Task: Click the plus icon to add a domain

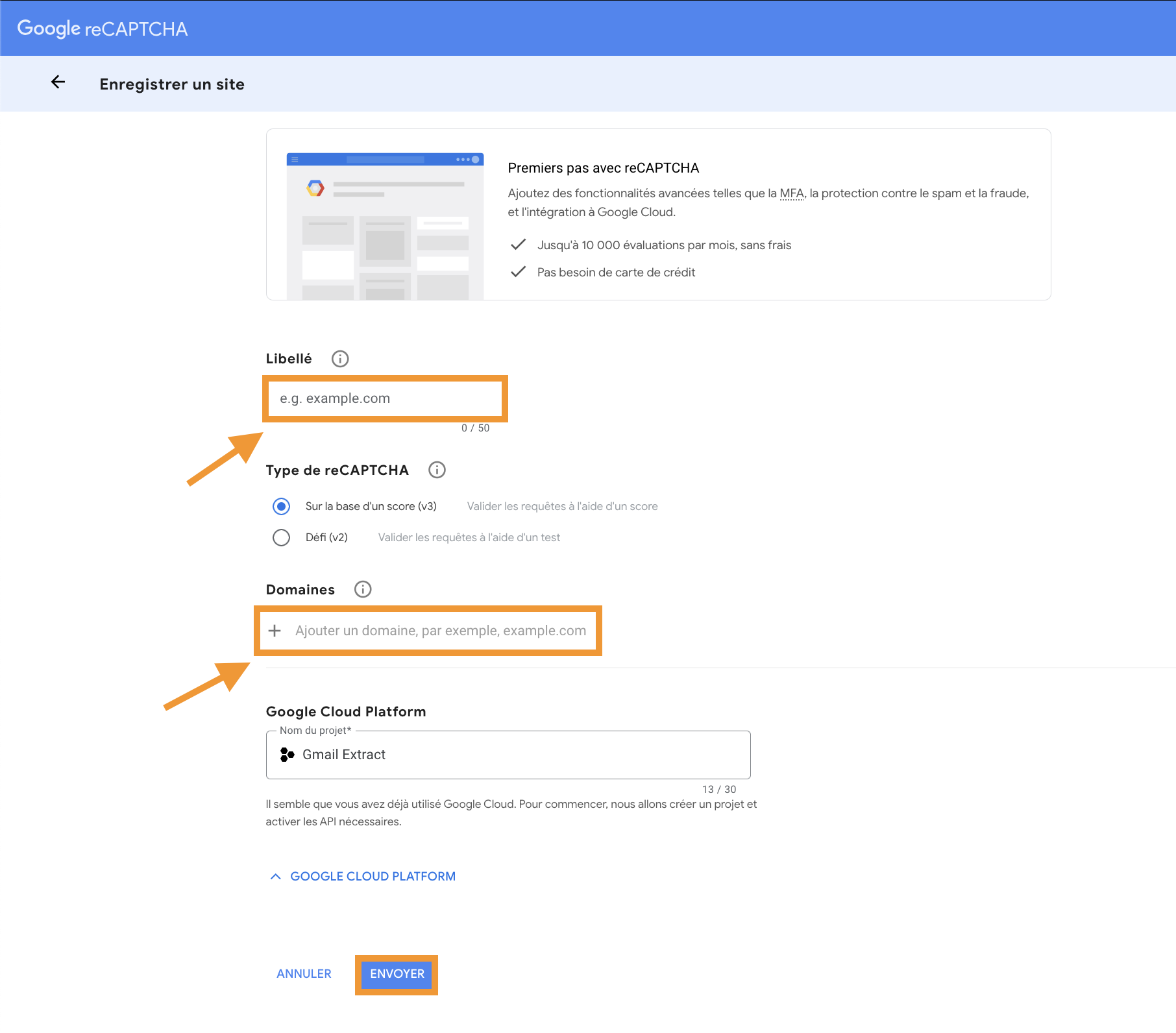Action: click(275, 631)
